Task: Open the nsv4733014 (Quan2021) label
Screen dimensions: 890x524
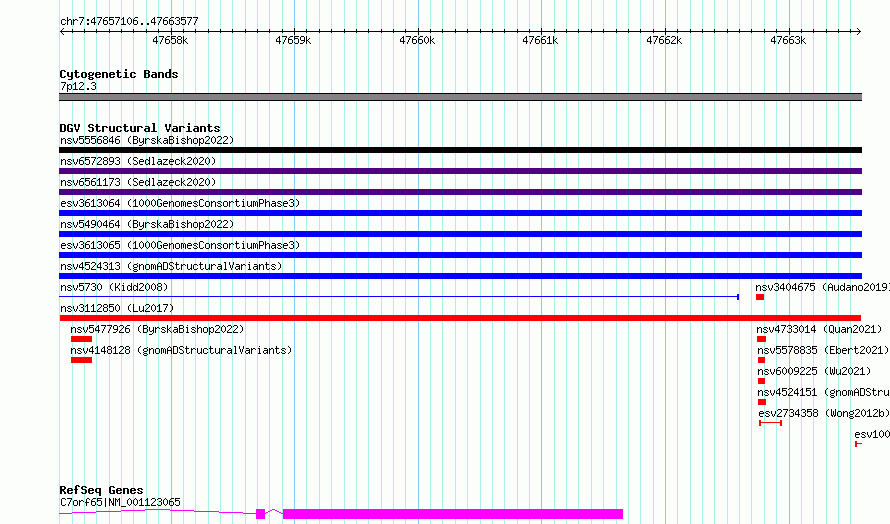Action: (x=819, y=329)
